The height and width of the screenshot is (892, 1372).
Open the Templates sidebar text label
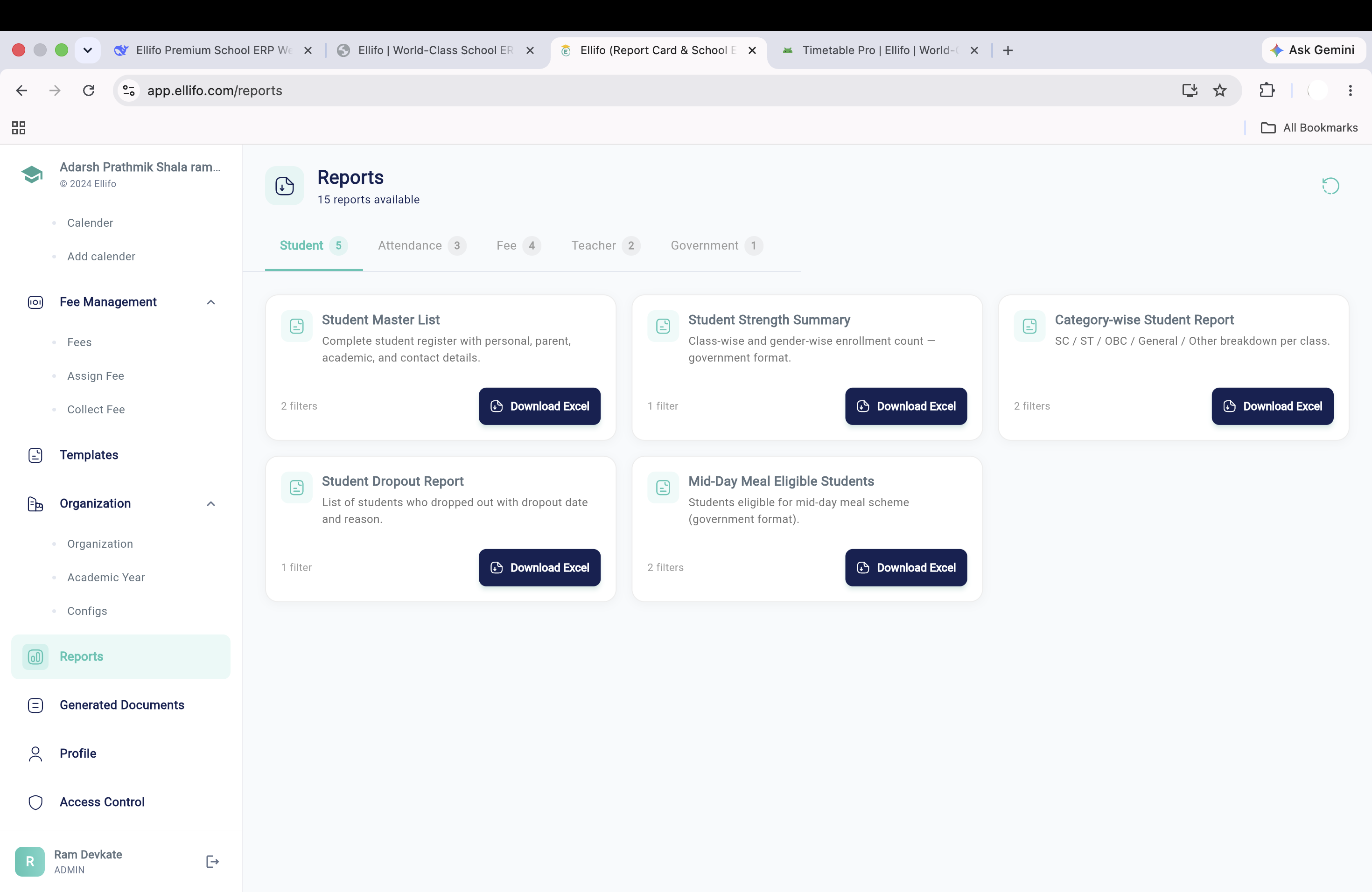click(x=89, y=455)
